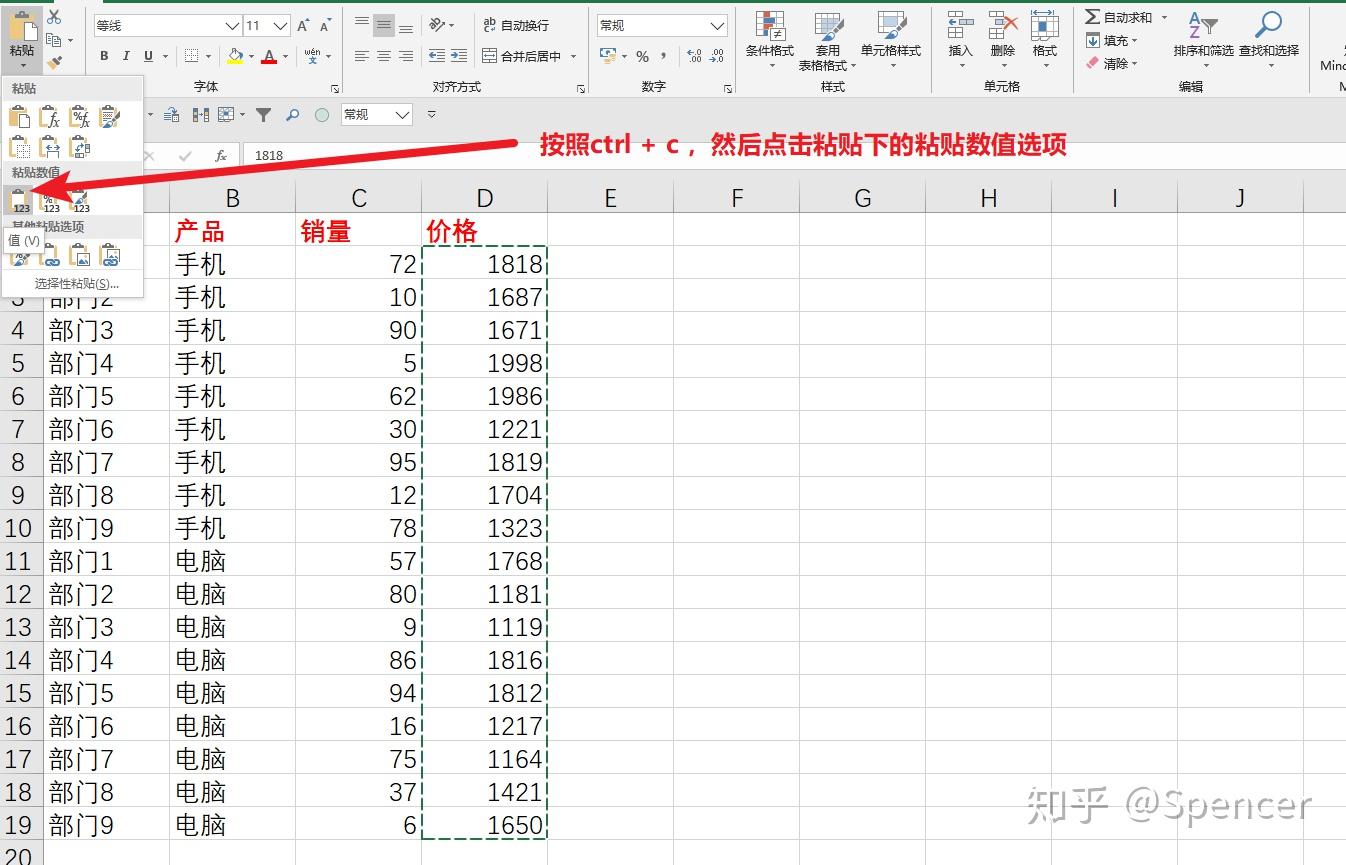The image size is (1346, 865).
Task: Click Increase Font Size icon
Action: pyautogui.click(x=304, y=25)
